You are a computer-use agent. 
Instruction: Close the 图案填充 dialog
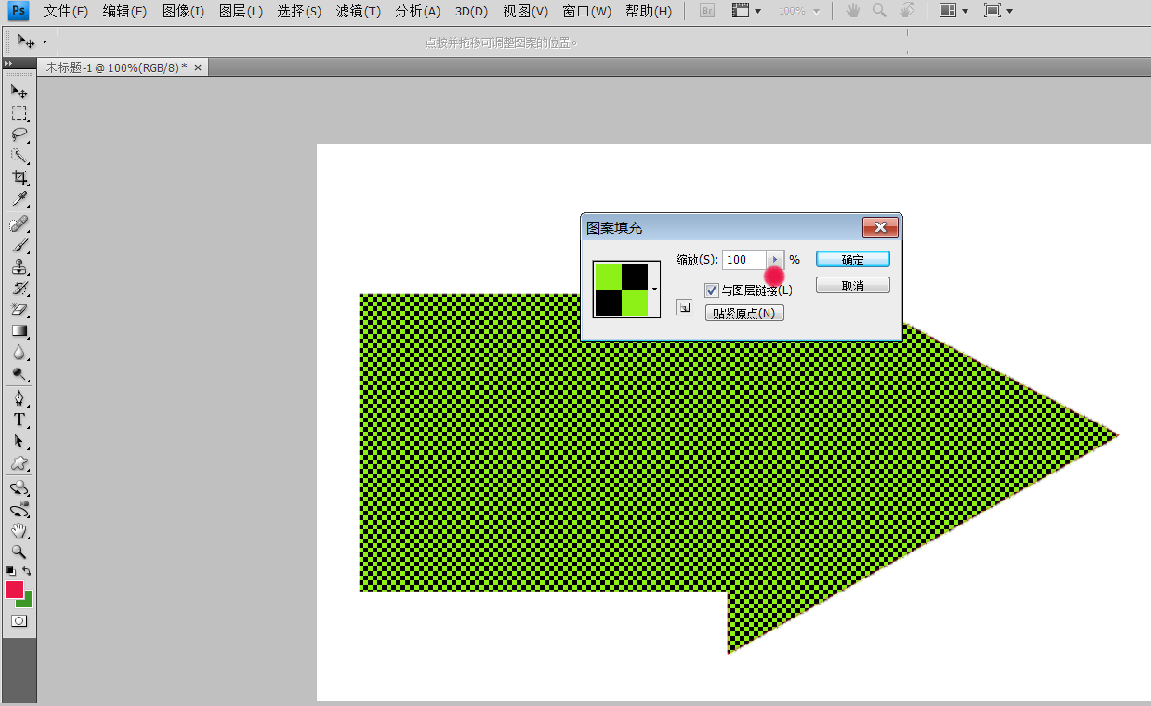(x=880, y=228)
